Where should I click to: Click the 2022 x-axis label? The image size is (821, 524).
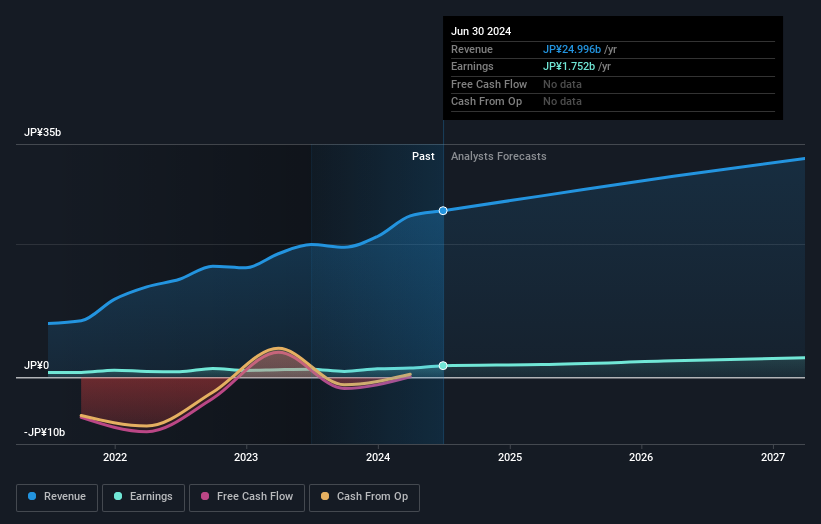[115, 457]
